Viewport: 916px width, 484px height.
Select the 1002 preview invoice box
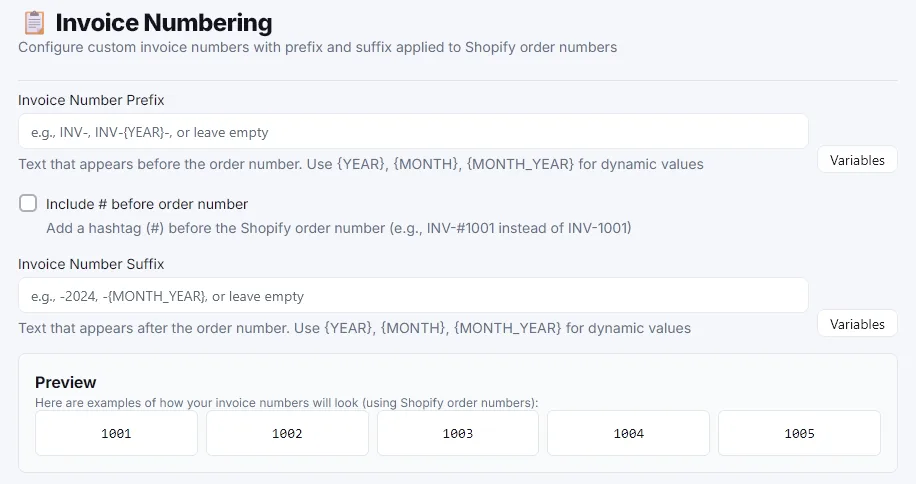tap(287, 433)
